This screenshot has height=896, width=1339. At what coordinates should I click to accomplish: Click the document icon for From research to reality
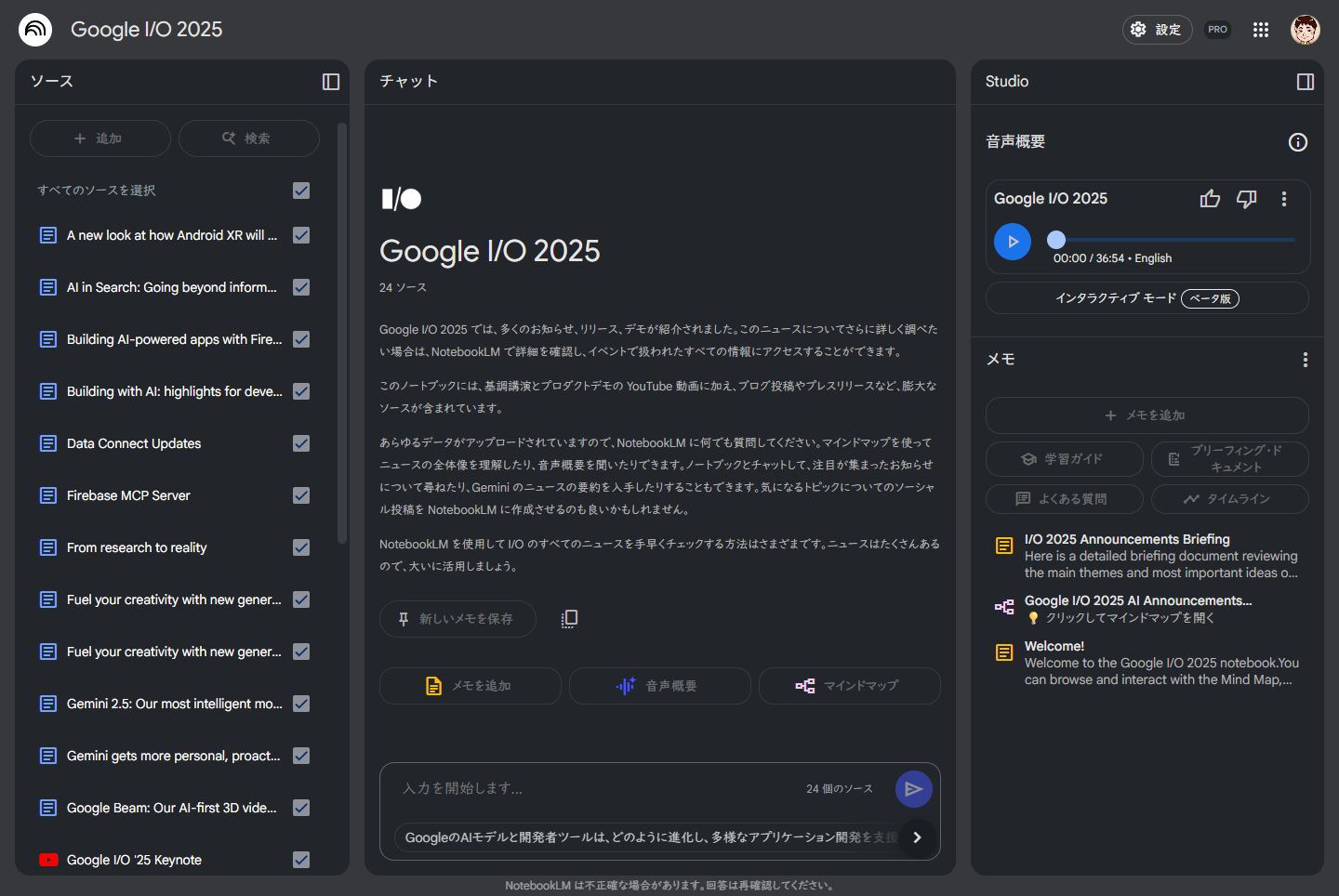click(48, 547)
